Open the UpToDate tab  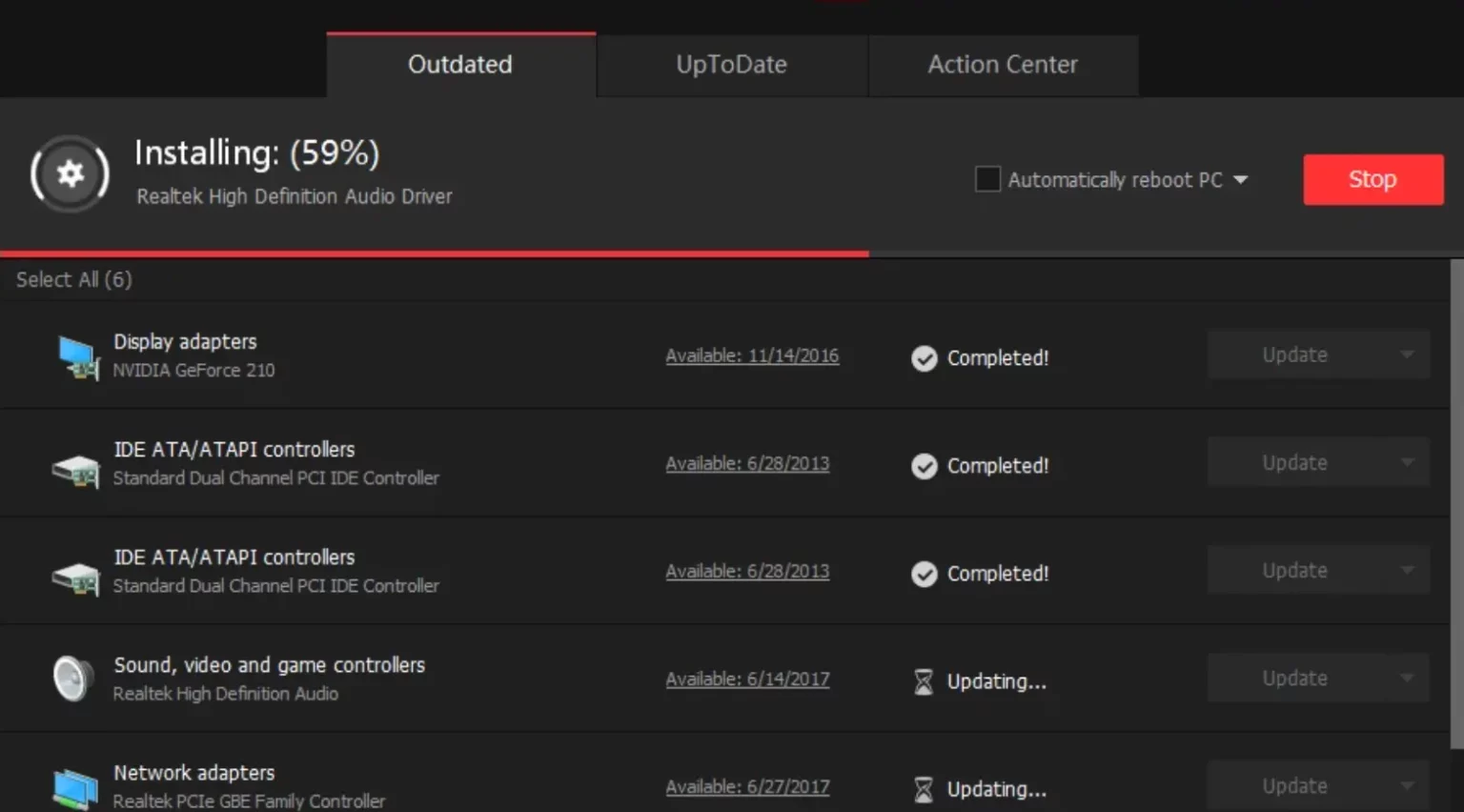(x=732, y=65)
